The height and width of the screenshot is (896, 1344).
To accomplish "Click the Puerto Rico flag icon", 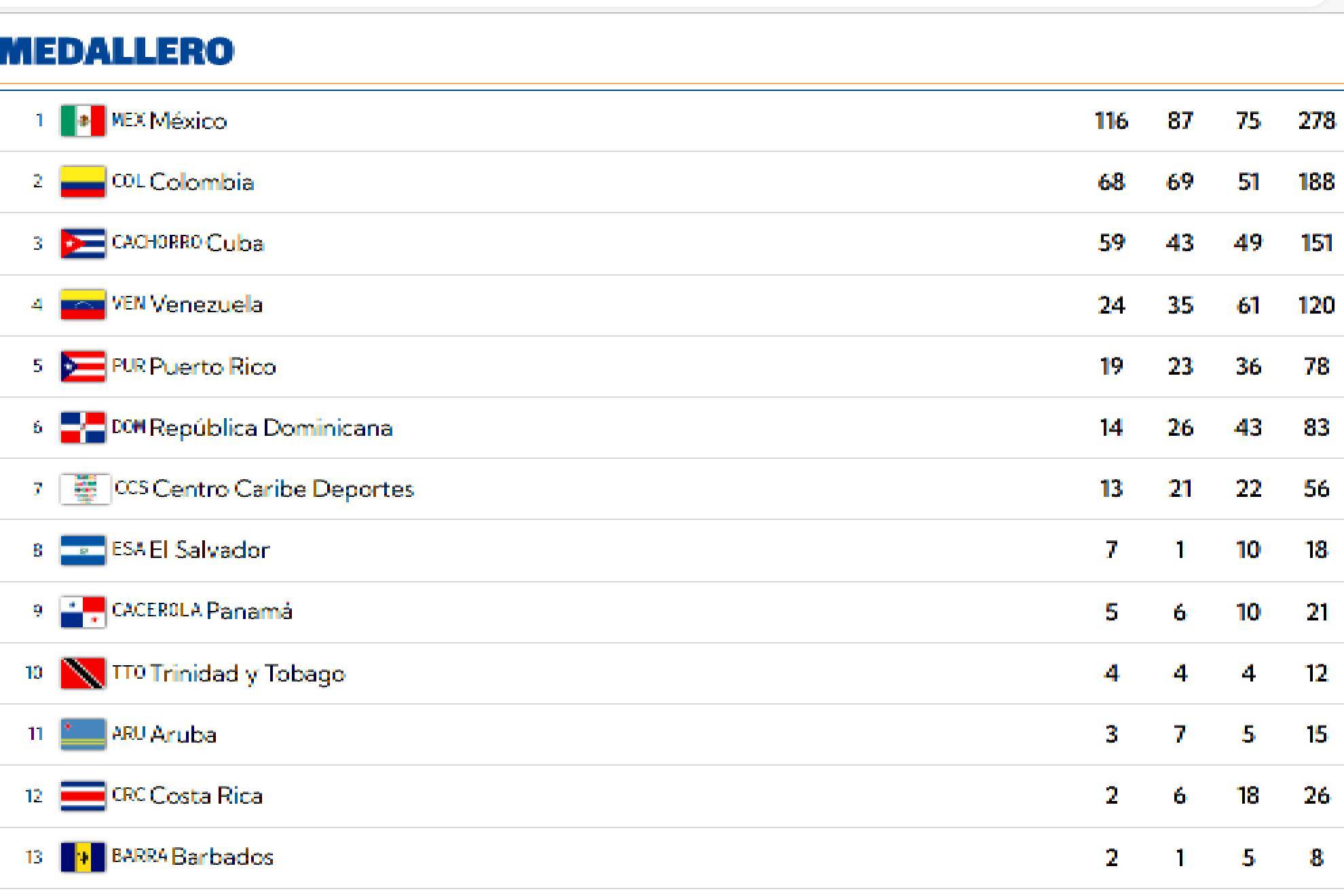I will tap(83, 367).
